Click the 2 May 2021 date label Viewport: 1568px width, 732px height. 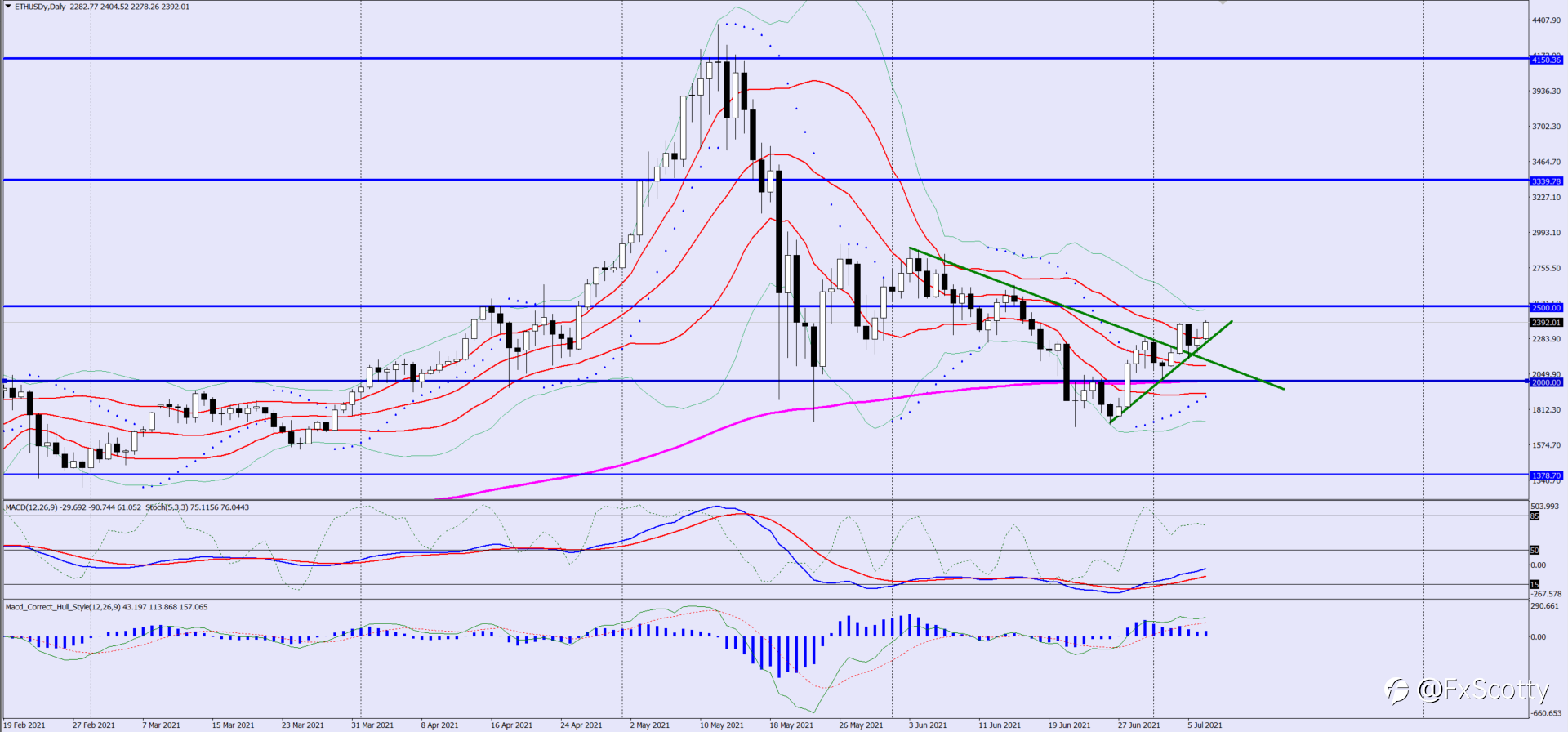pyautogui.click(x=650, y=725)
